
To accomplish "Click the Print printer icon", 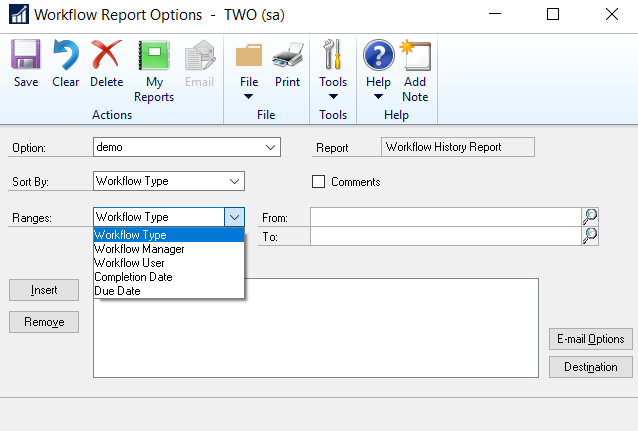I will pyautogui.click(x=287, y=55).
